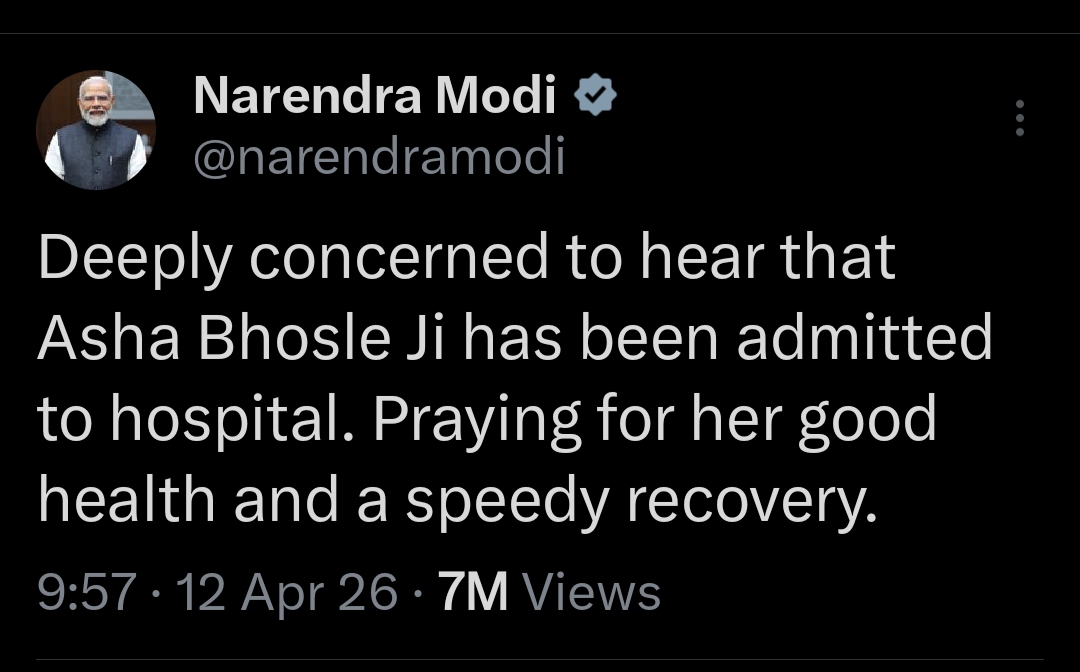Click the display name Narendra Modi
The width and height of the screenshot is (1080, 672).
click(x=374, y=97)
